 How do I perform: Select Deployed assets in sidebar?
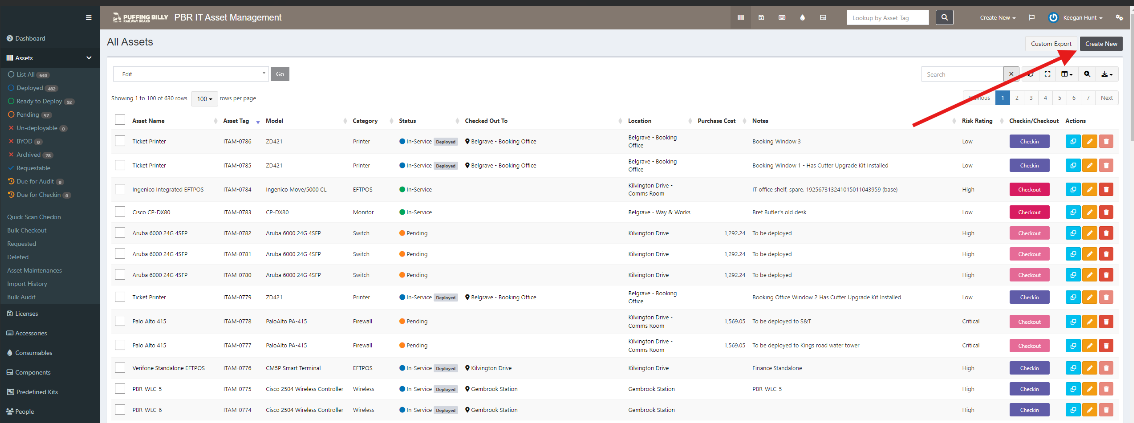point(33,87)
